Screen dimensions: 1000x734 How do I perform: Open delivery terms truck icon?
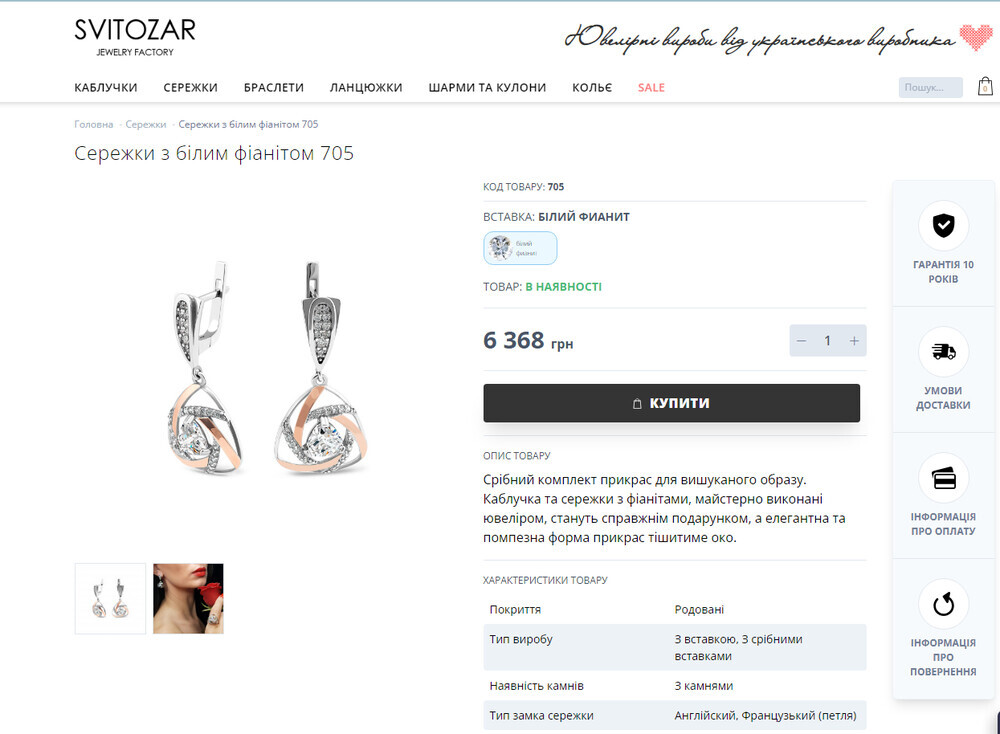click(x=943, y=351)
